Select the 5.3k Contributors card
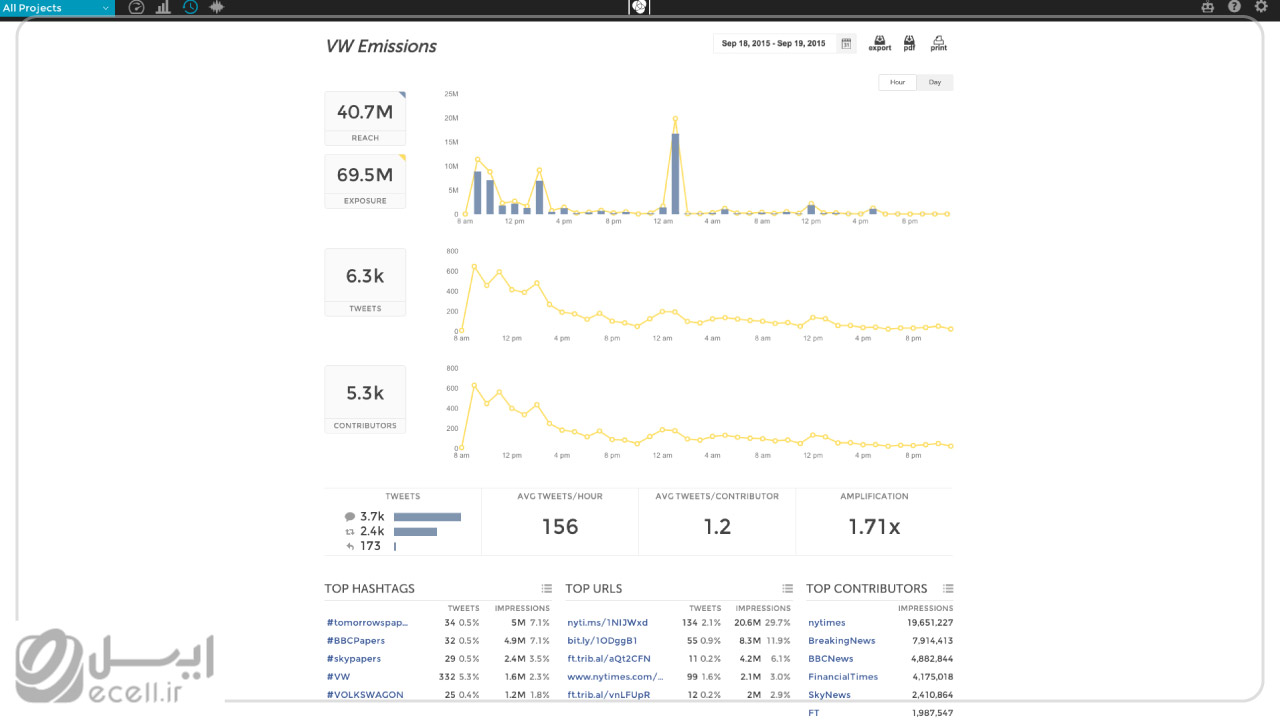 point(365,399)
